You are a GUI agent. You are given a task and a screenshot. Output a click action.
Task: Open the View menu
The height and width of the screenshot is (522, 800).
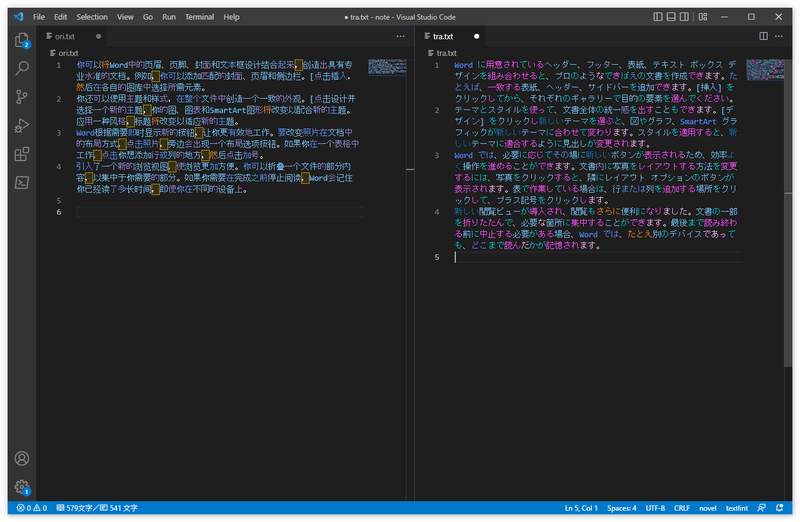pyautogui.click(x=125, y=17)
